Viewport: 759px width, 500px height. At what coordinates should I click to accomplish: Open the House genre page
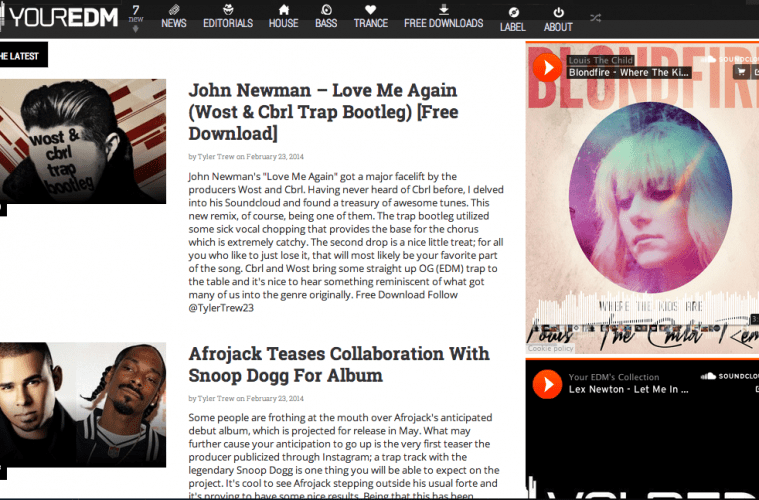click(283, 17)
